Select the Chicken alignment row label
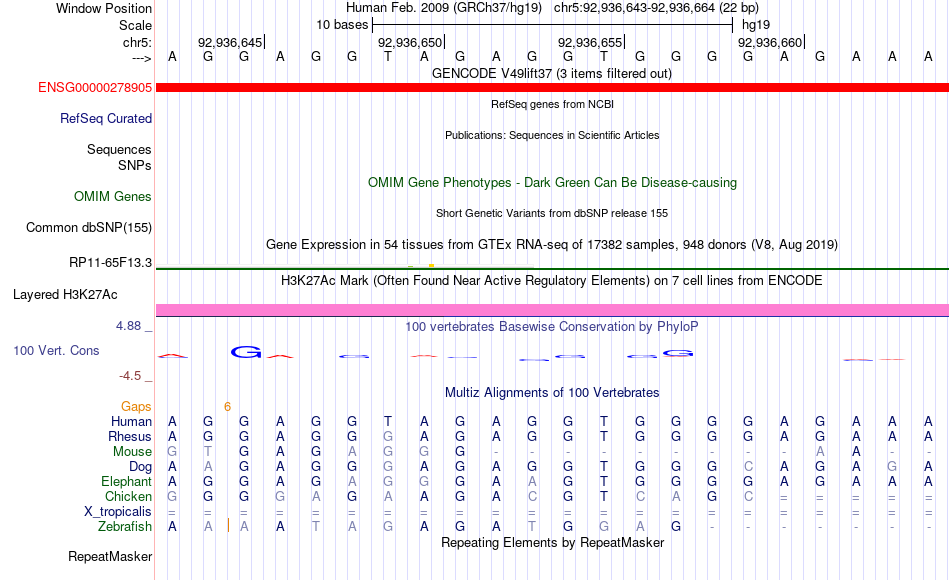The image size is (950, 580). 128,496
